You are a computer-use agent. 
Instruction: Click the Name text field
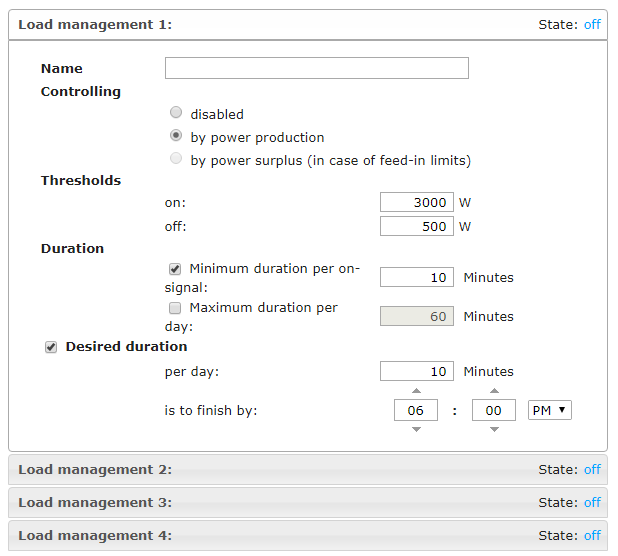point(316,68)
